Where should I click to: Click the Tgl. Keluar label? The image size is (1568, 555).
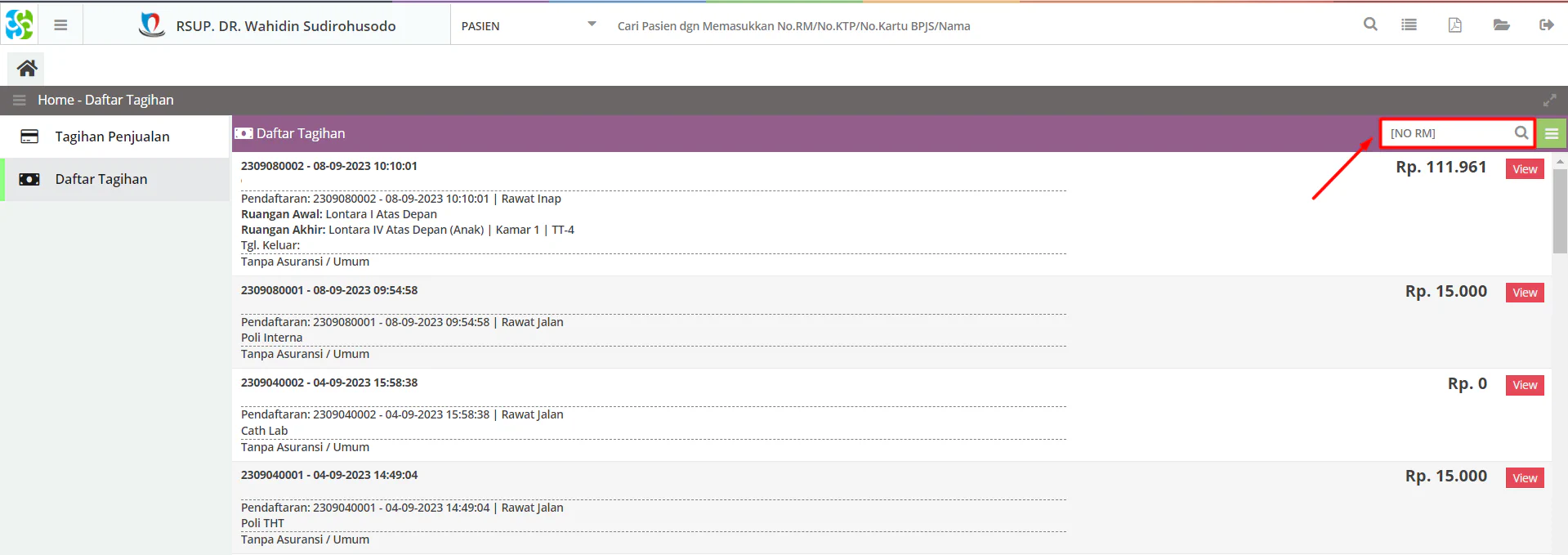click(270, 245)
